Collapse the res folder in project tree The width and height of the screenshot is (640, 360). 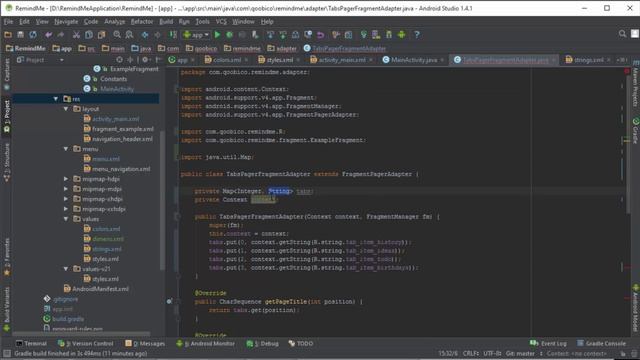click(x=56, y=99)
